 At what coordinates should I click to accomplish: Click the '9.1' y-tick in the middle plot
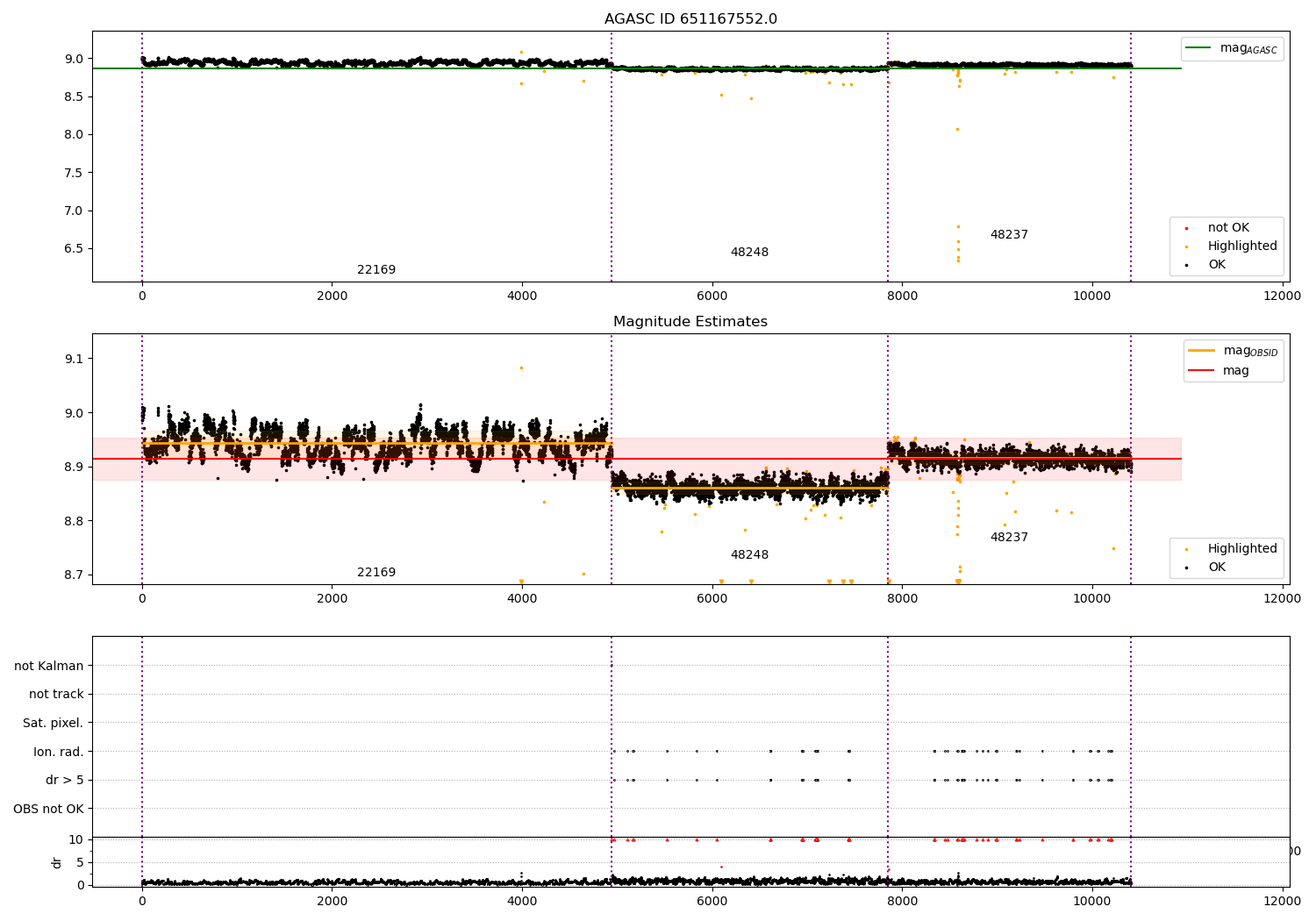click(x=75, y=359)
